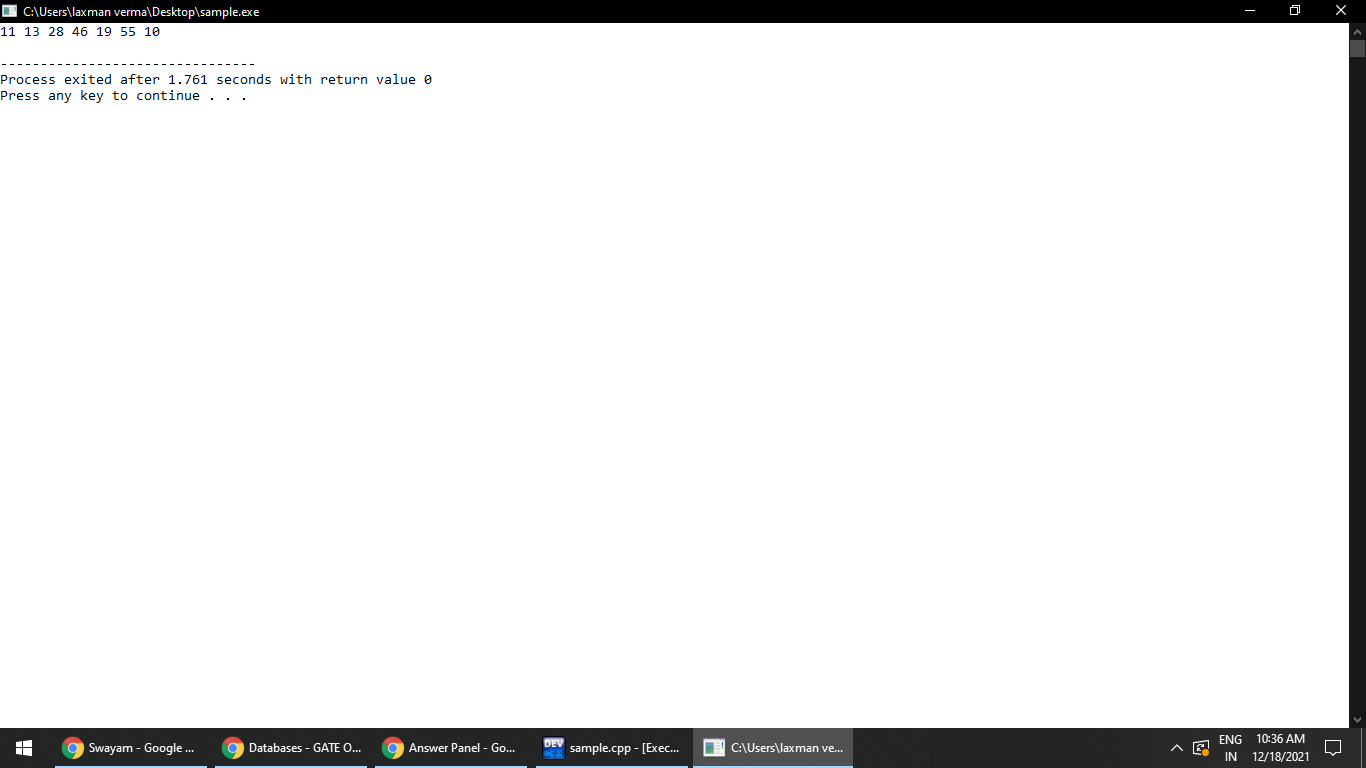Click the "Process exited after 1.761 seconds" line

[x=216, y=80]
